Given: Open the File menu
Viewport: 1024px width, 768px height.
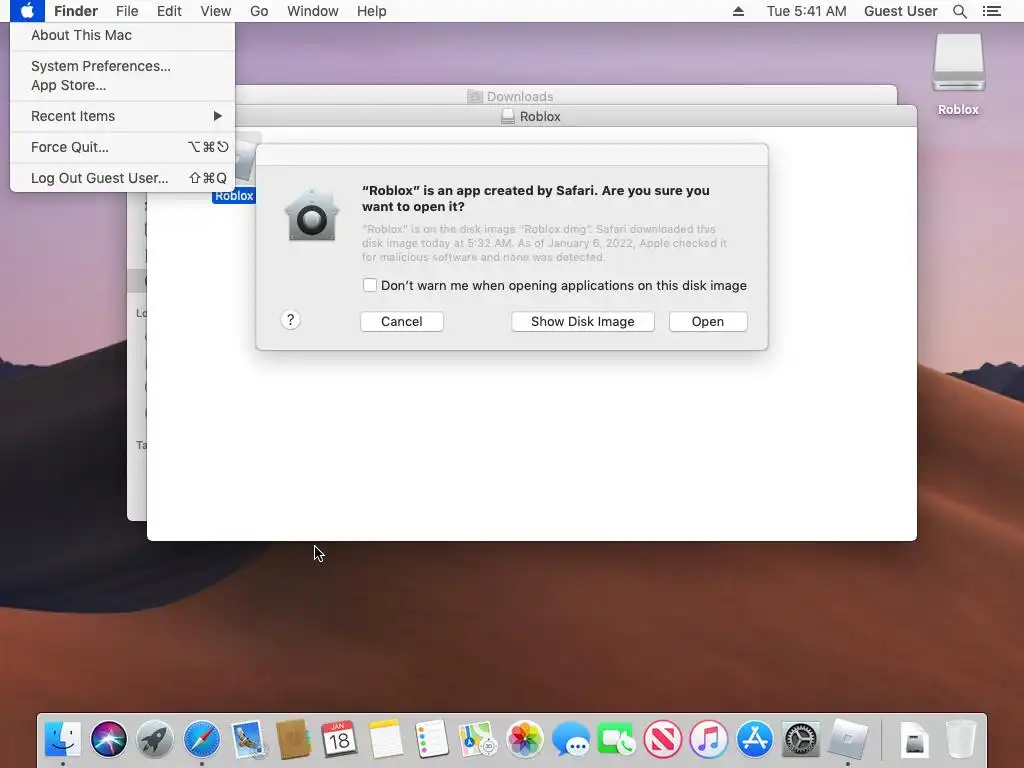Looking at the screenshot, I should (x=127, y=11).
